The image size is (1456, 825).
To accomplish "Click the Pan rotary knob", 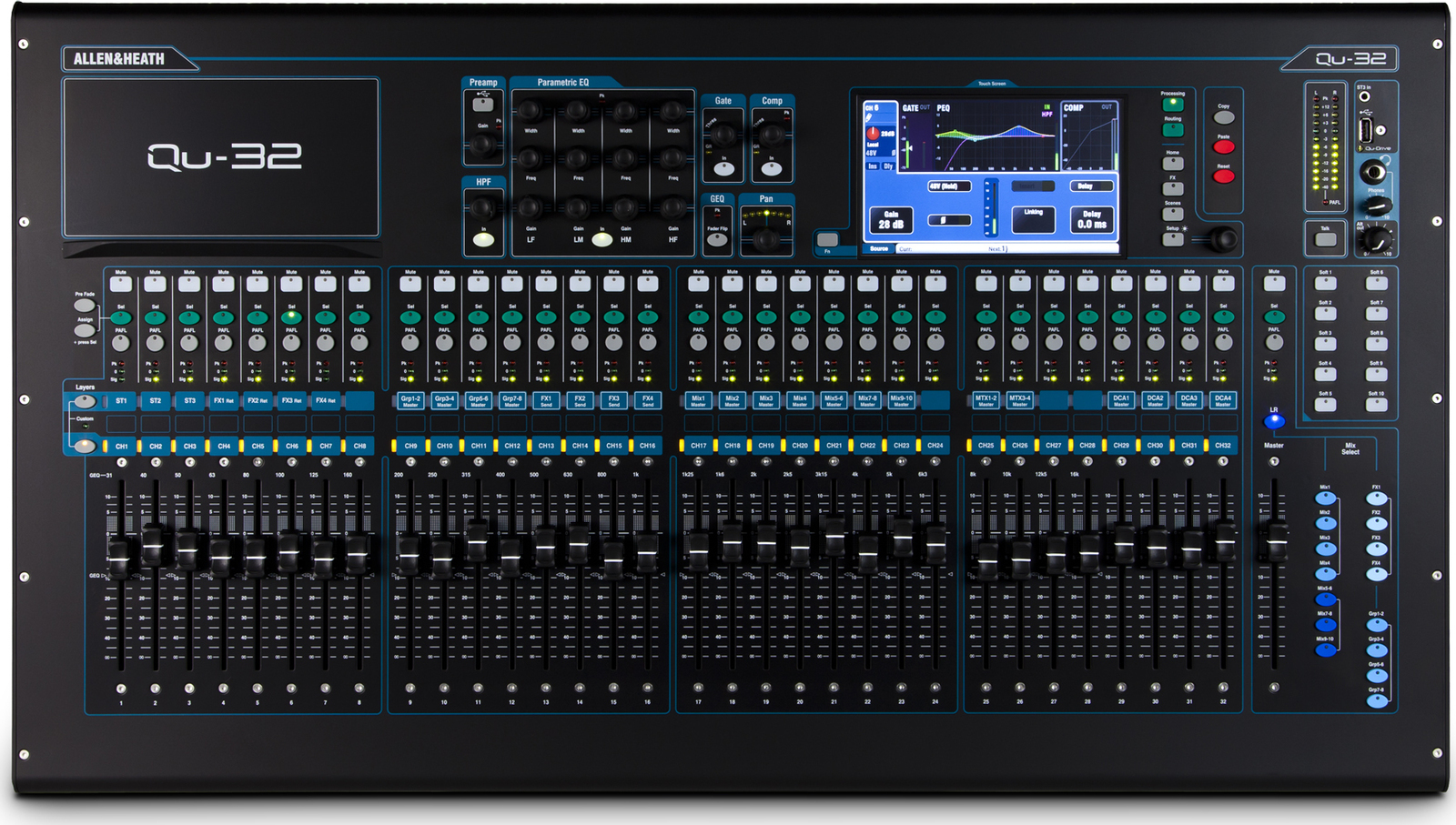I will [x=767, y=239].
